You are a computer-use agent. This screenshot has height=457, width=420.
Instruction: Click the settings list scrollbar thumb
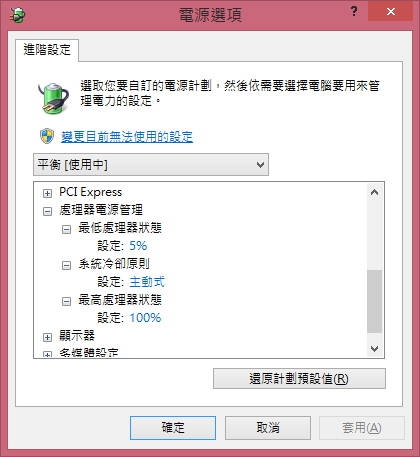[374, 301]
